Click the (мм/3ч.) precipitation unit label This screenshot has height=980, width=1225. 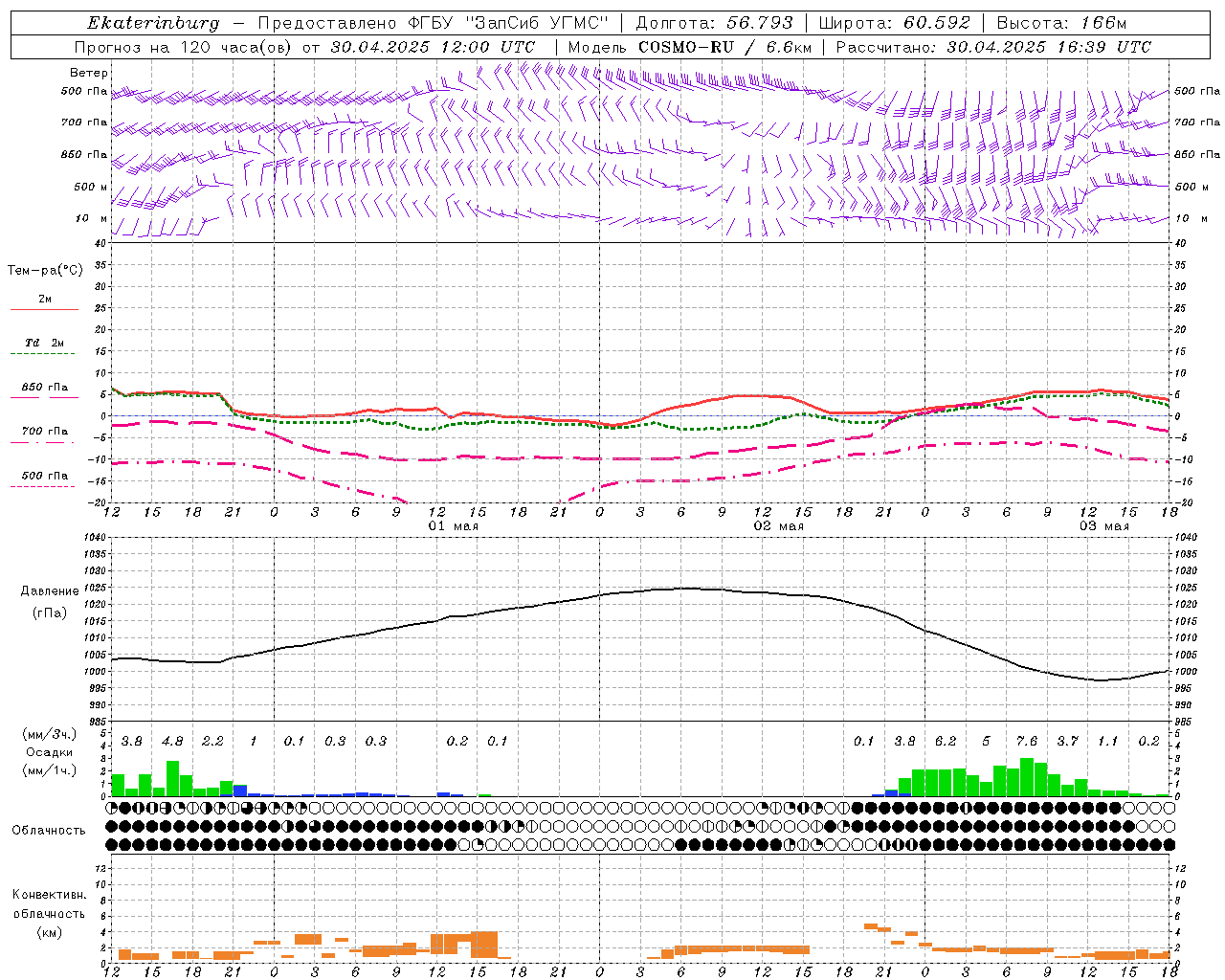pos(49,734)
